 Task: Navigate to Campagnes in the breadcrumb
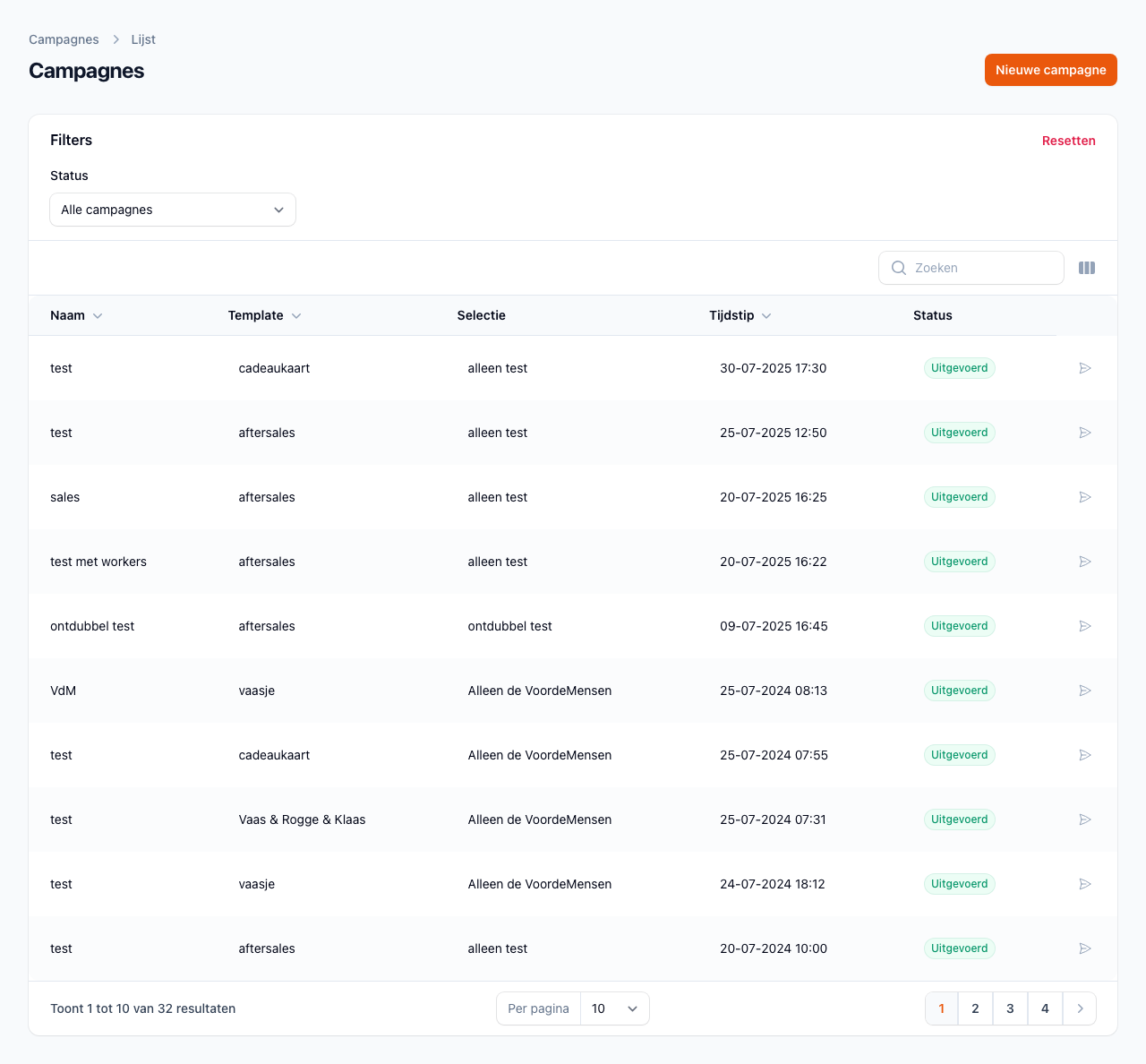[x=64, y=39]
